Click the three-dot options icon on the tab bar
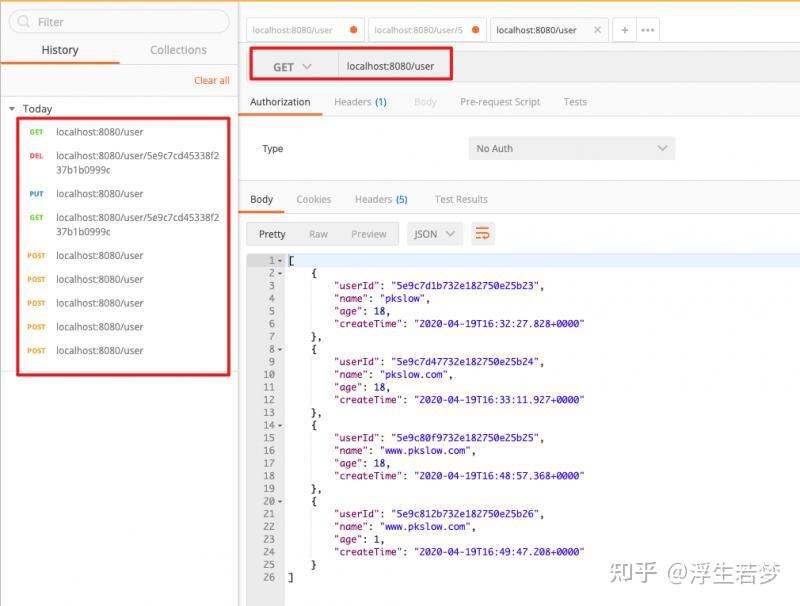The height and width of the screenshot is (606, 800). pyautogui.click(x=647, y=29)
